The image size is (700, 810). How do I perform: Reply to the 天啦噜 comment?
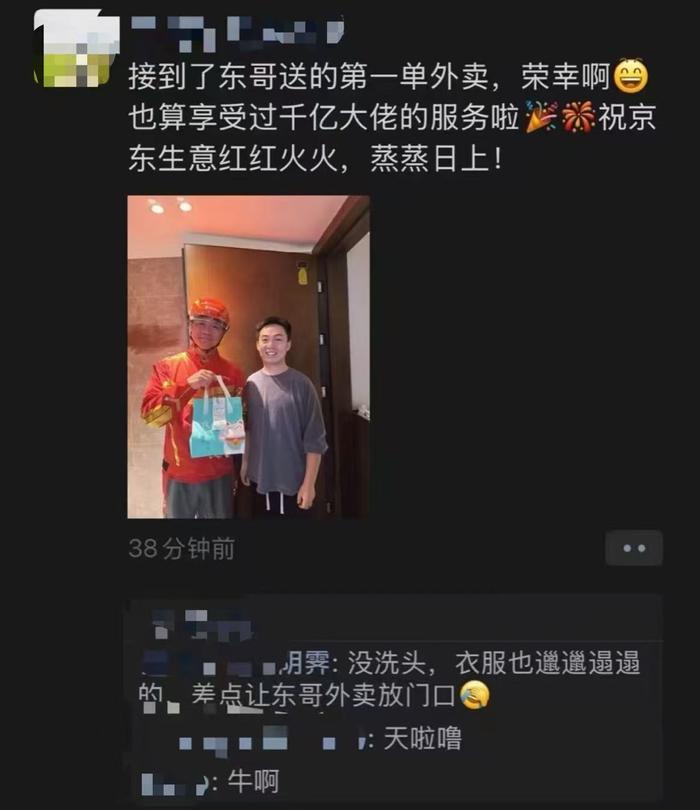click(423, 739)
